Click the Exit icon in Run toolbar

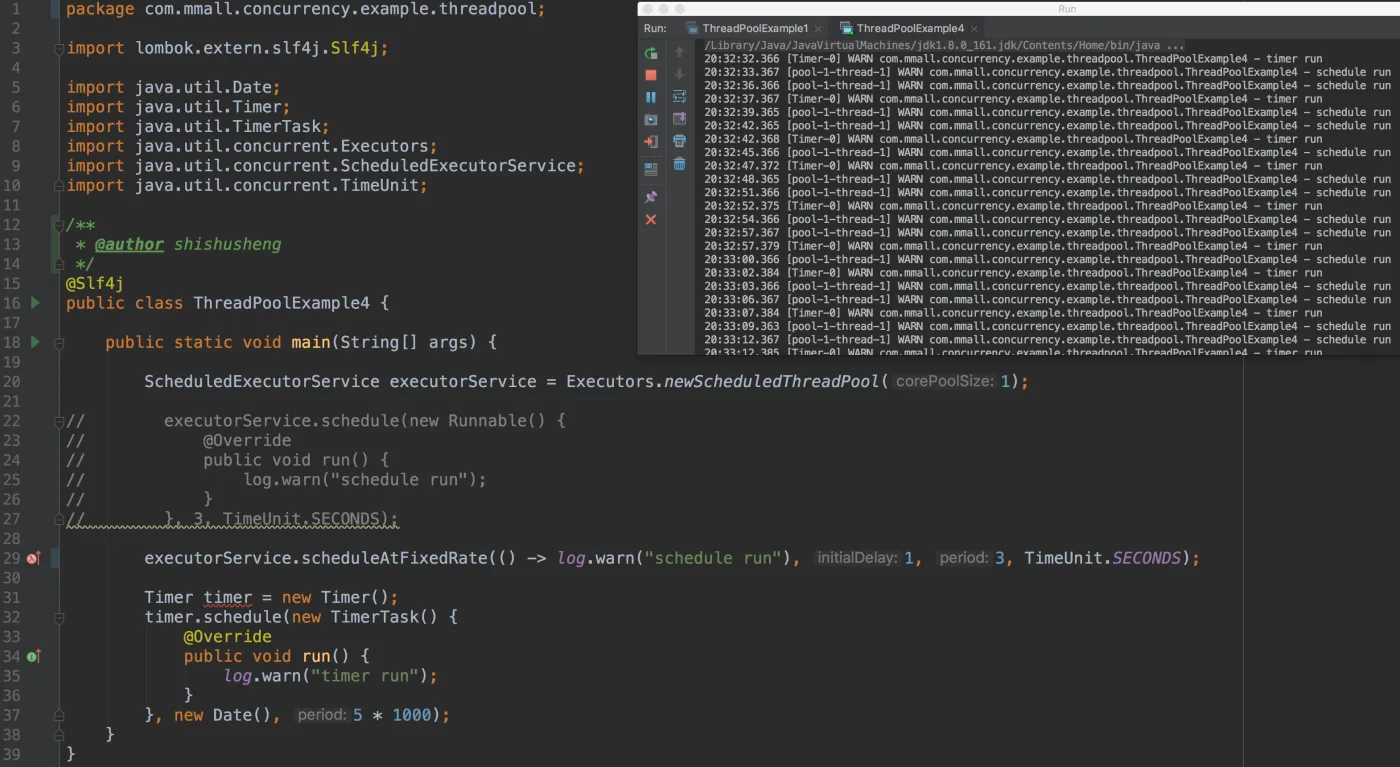651,142
